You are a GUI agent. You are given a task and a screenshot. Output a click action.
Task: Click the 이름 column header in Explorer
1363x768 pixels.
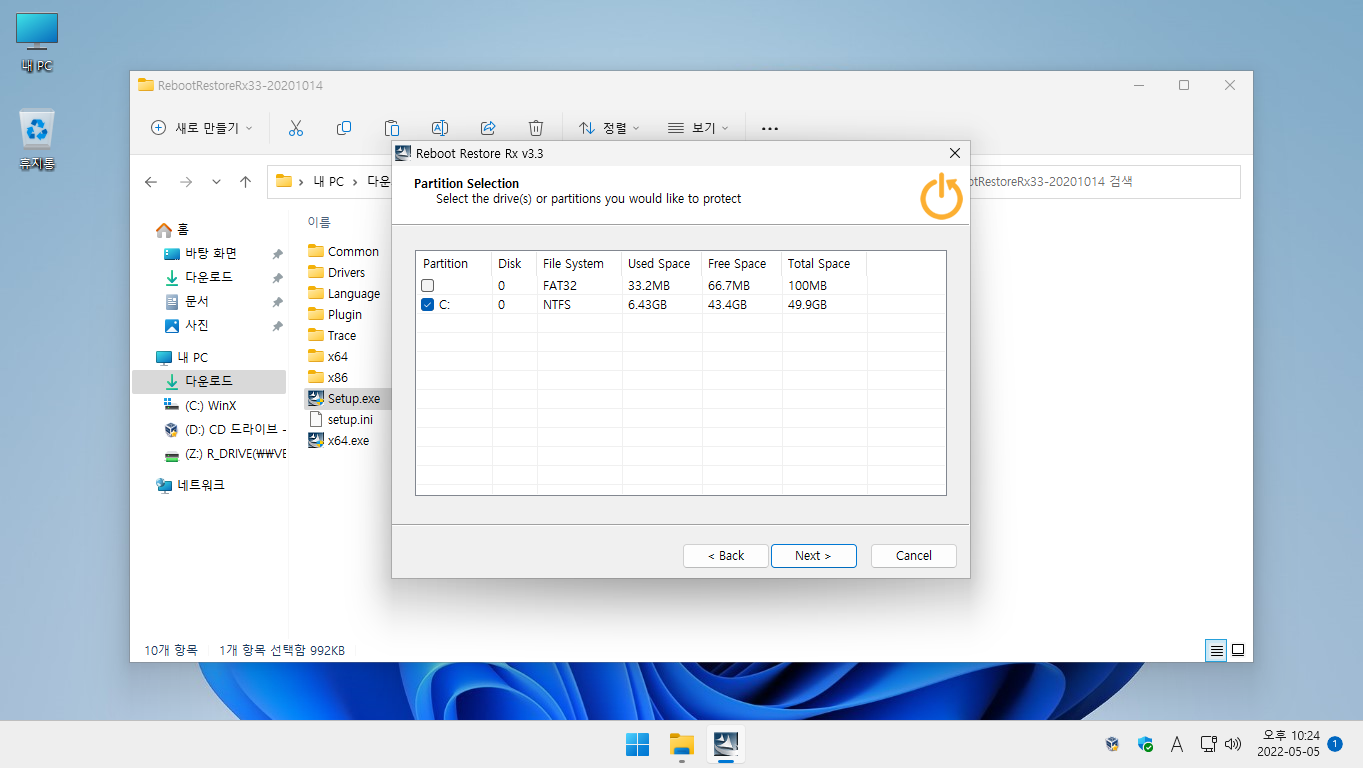319,222
